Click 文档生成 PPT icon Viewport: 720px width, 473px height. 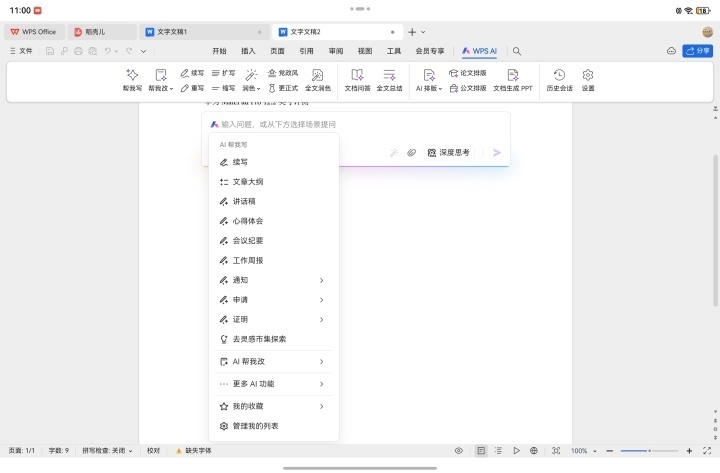(513, 80)
